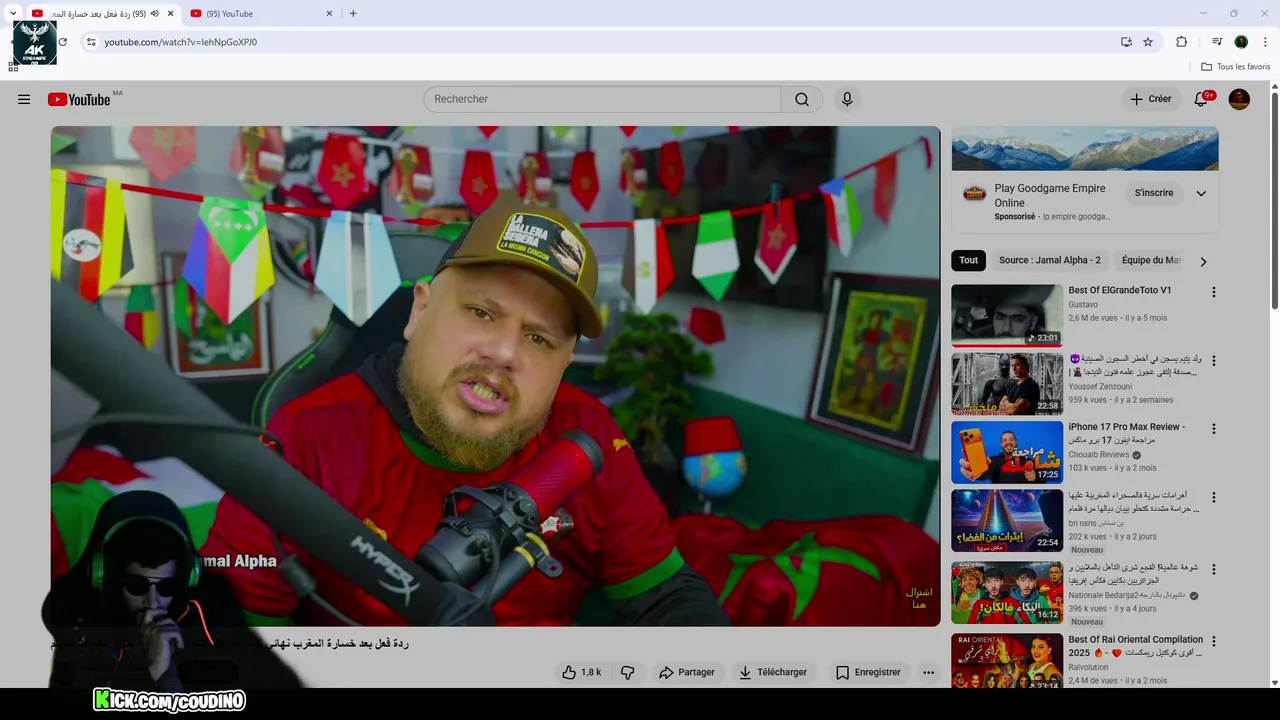
Task: Open options for Best Of Rai Oriental Compilation
Action: tap(1214, 641)
